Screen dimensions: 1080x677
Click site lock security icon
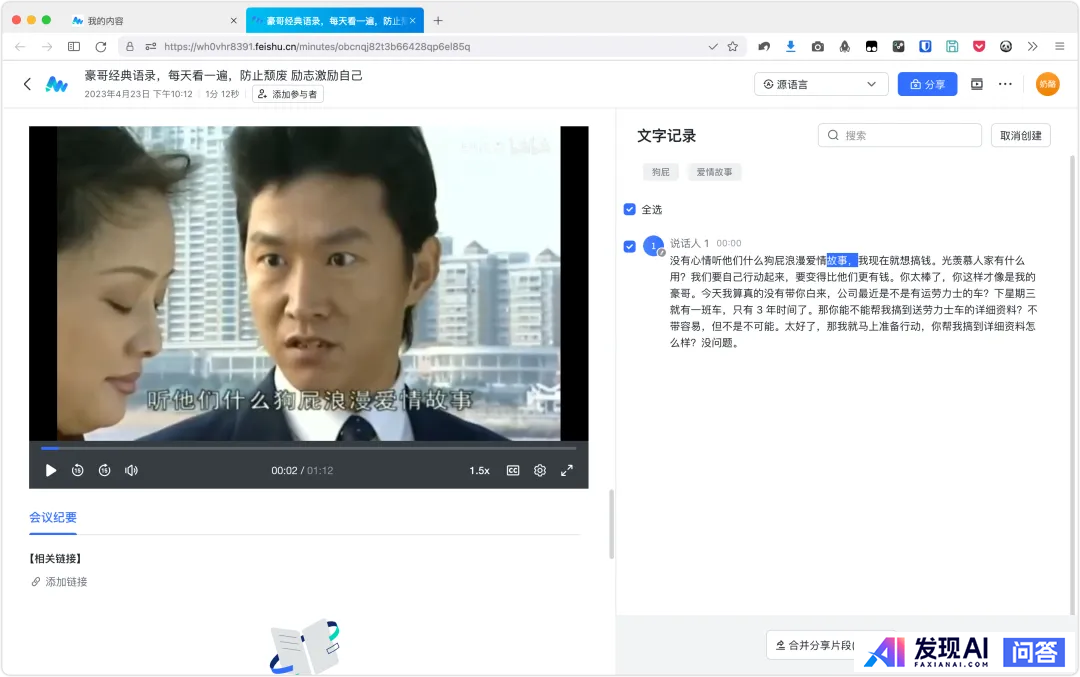coord(129,47)
